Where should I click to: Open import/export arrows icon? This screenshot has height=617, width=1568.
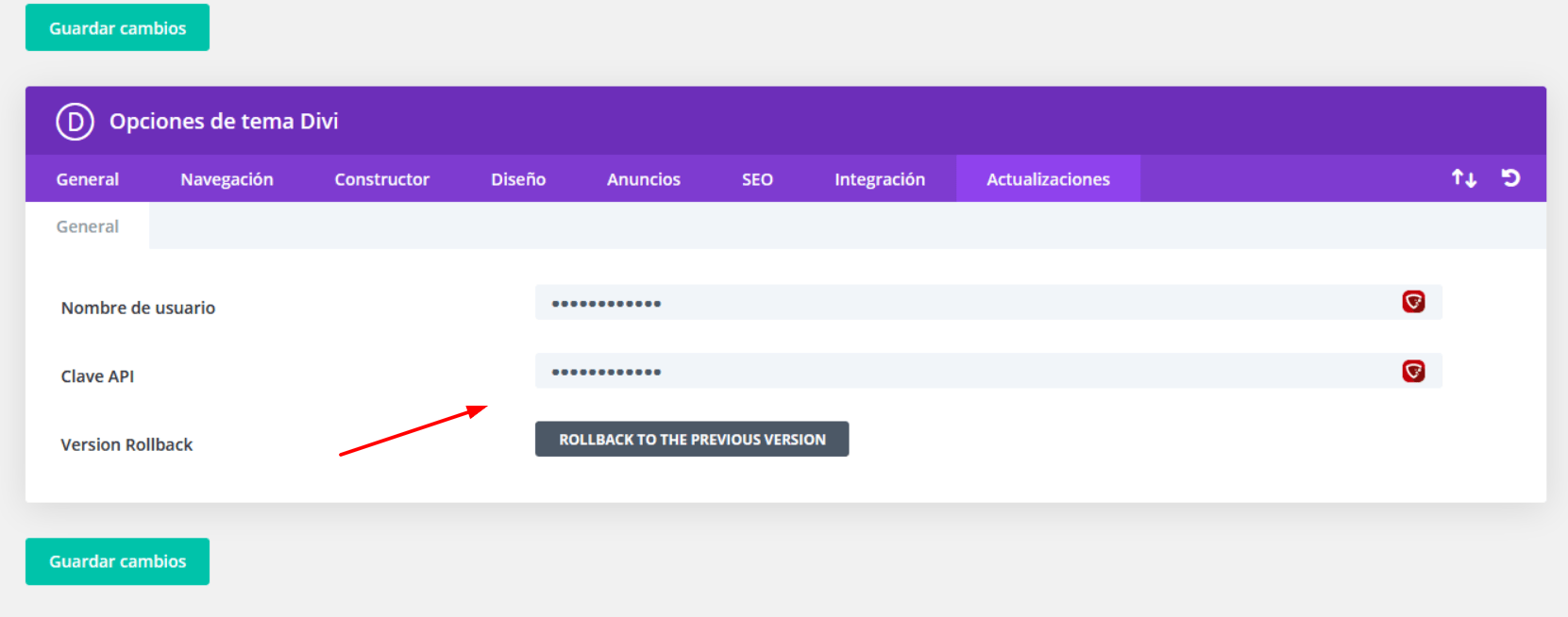point(1464,178)
